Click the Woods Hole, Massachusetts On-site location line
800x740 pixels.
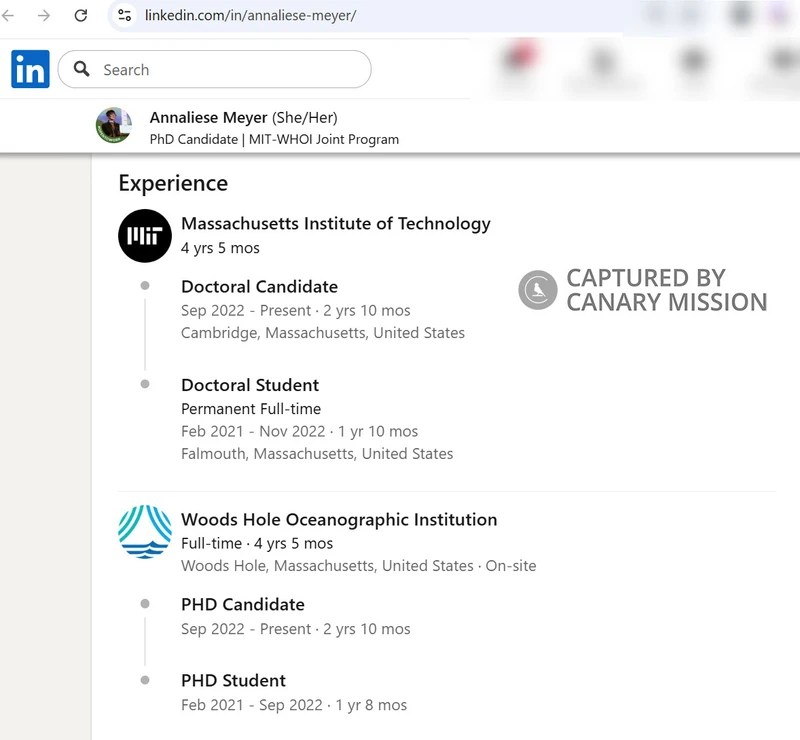coord(359,565)
